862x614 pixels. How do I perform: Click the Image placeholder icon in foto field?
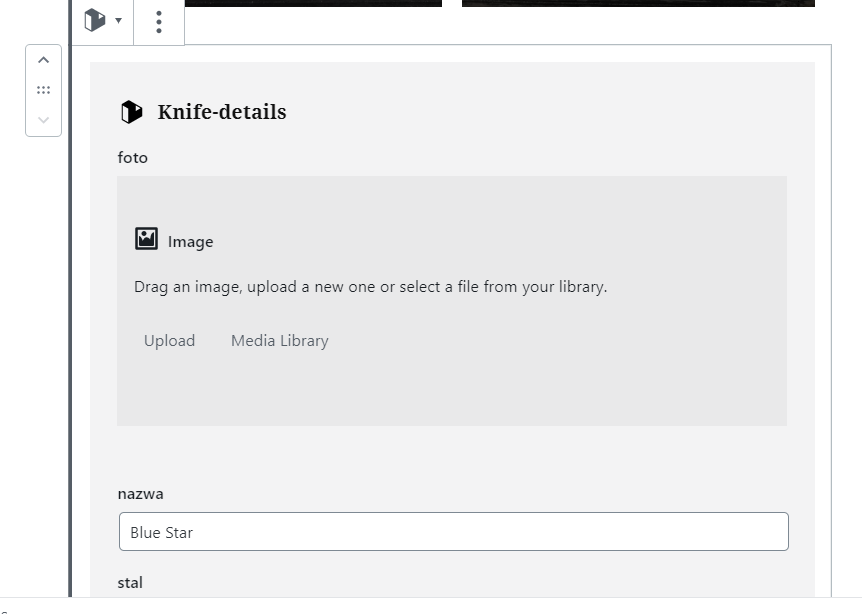(145, 238)
